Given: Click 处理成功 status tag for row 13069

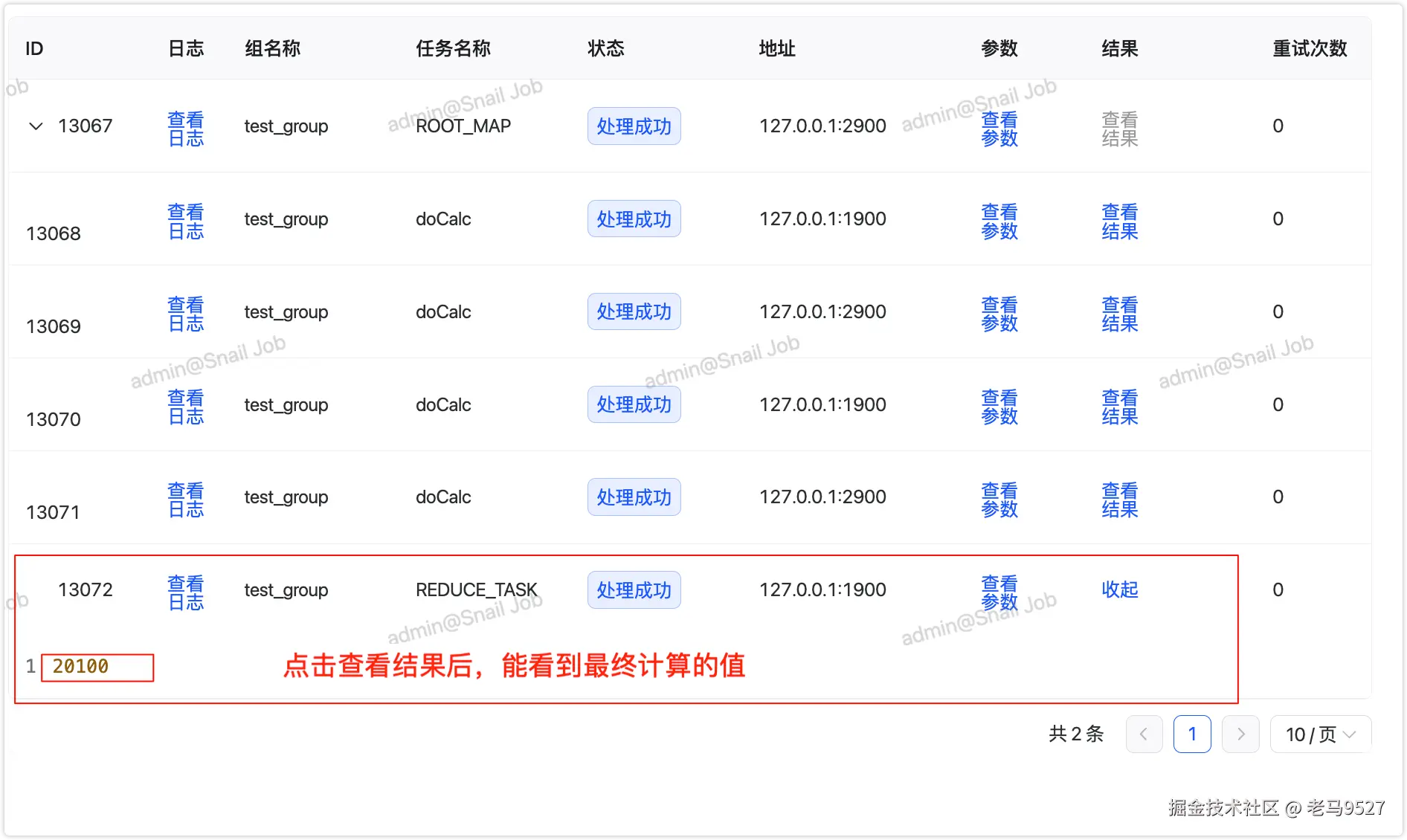Looking at the screenshot, I should pos(634,311).
